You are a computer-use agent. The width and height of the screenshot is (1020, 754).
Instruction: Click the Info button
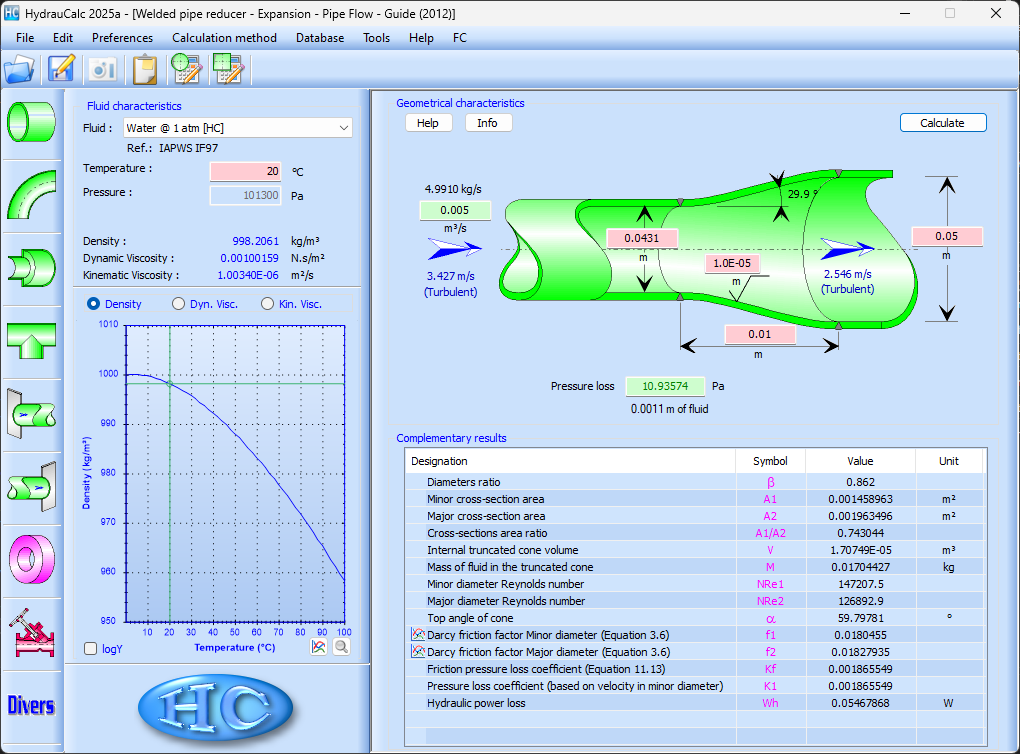(487, 123)
